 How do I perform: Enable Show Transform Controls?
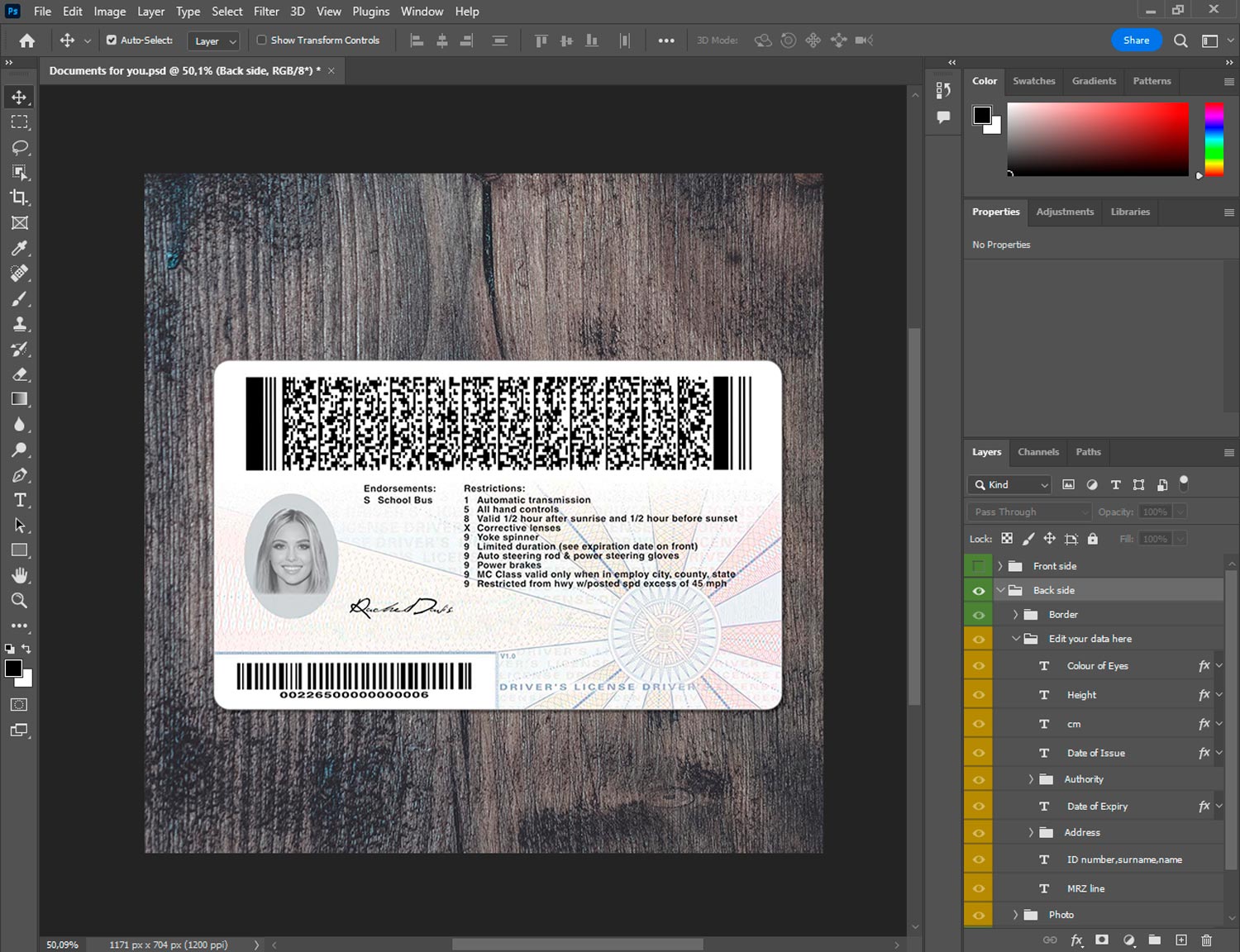(x=261, y=40)
